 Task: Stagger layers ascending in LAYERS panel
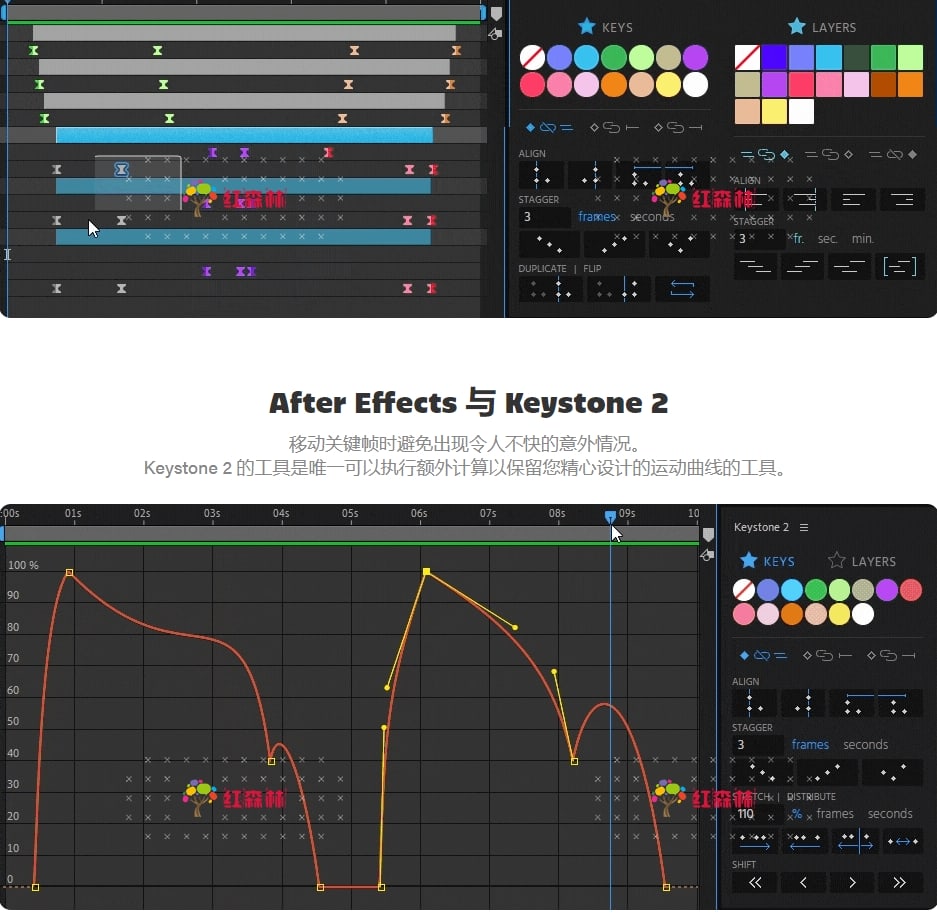click(x=802, y=266)
